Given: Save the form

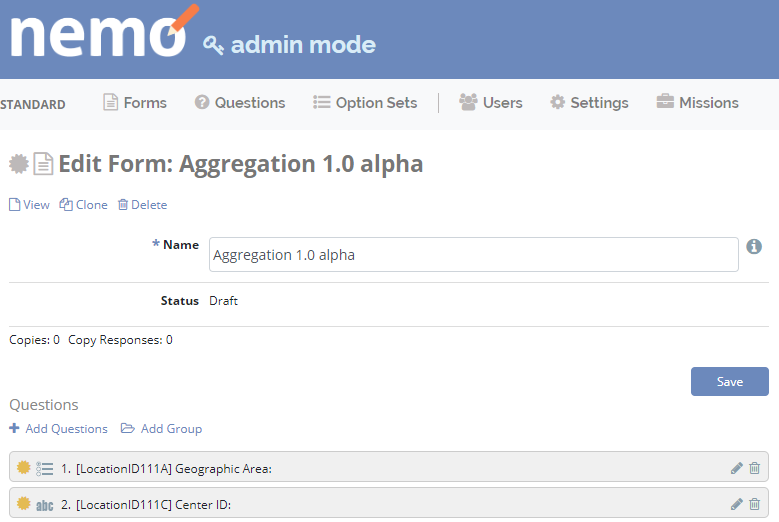Looking at the screenshot, I should tap(729, 381).
